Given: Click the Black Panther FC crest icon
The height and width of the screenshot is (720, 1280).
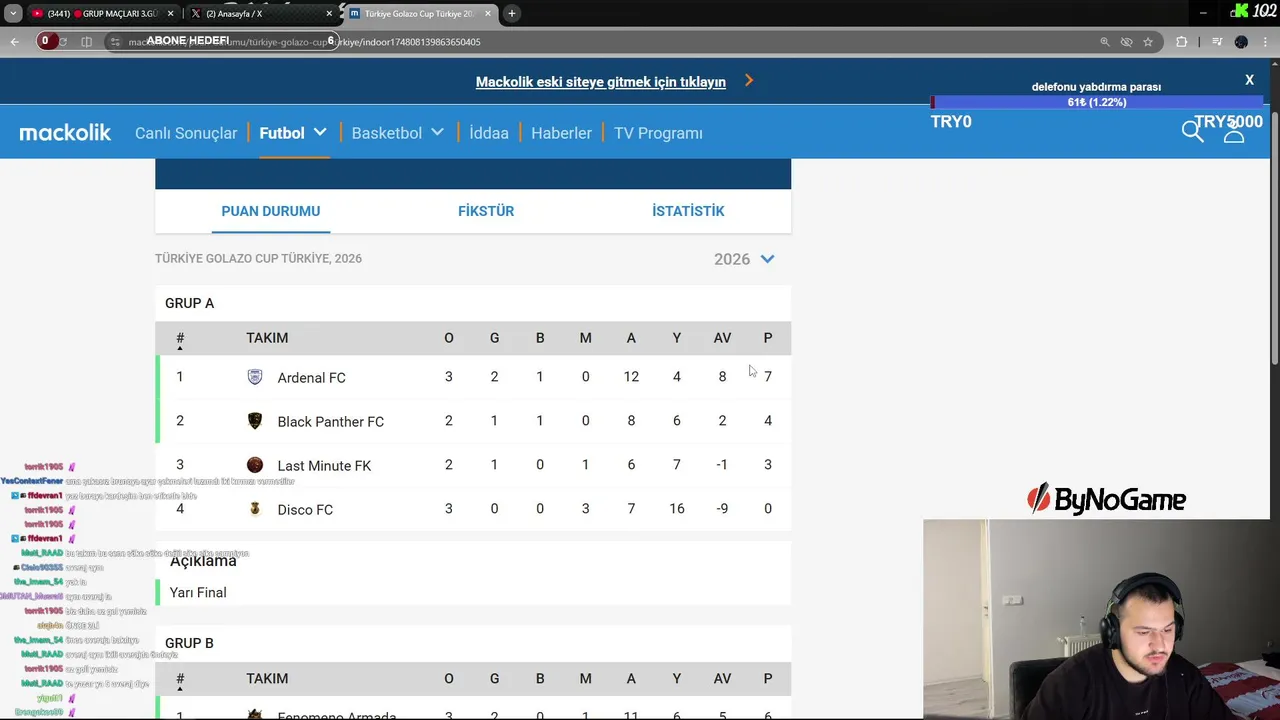Looking at the screenshot, I should [x=255, y=421].
